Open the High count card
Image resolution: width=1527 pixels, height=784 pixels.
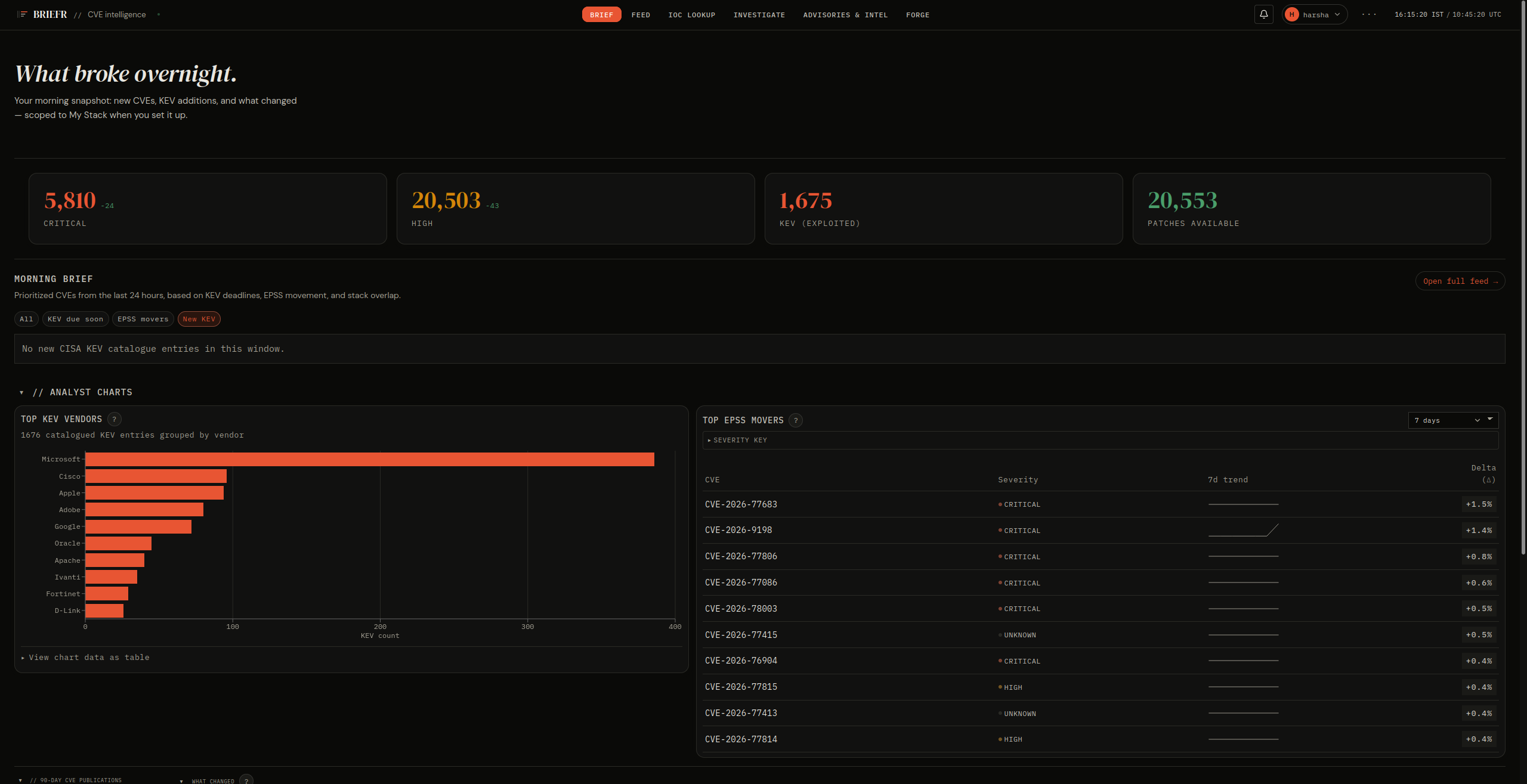point(576,209)
